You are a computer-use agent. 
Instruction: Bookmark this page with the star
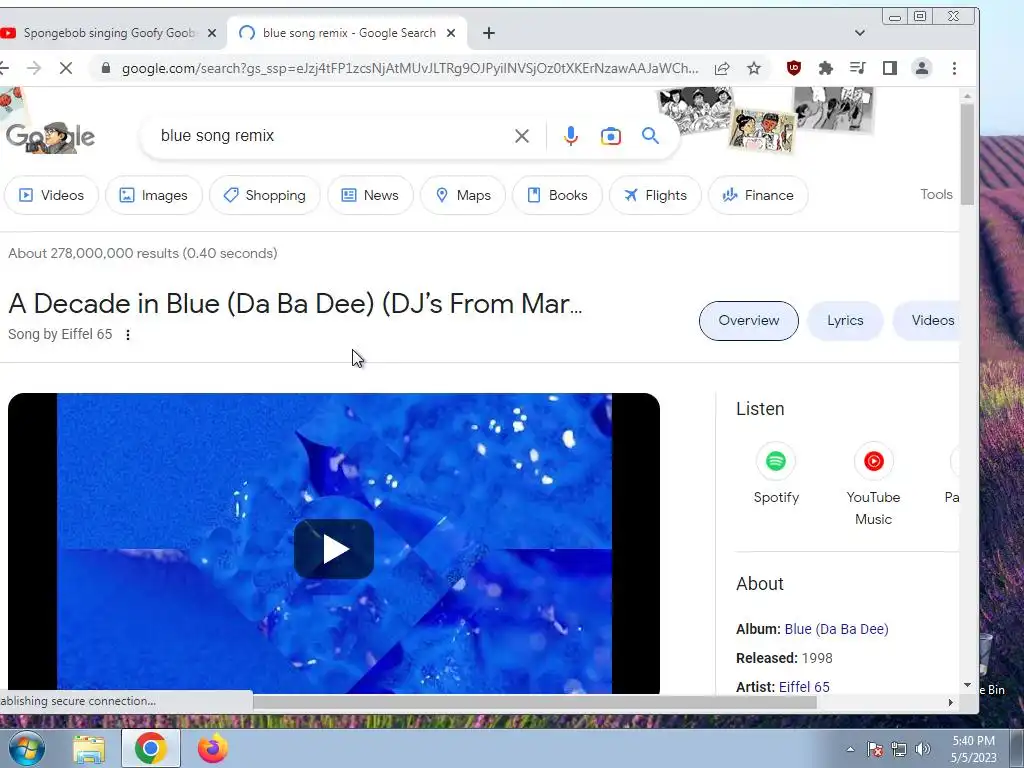pos(754,68)
